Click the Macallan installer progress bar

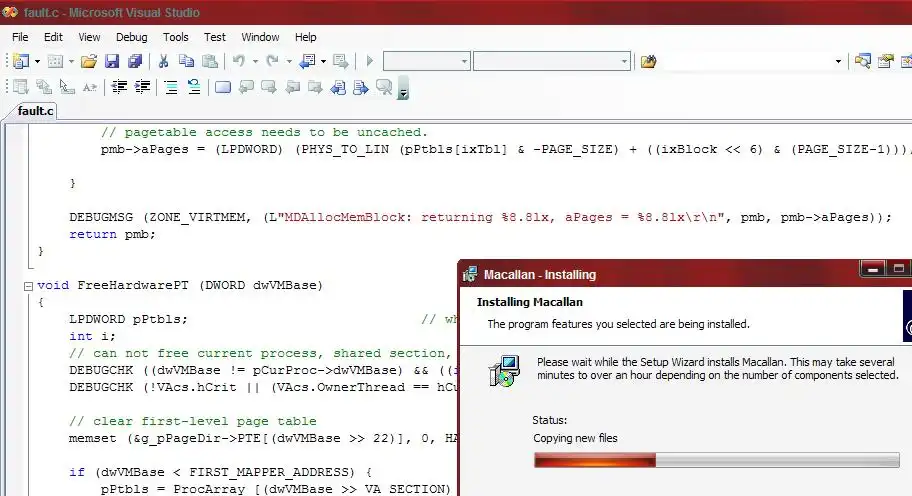pos(717,461)
